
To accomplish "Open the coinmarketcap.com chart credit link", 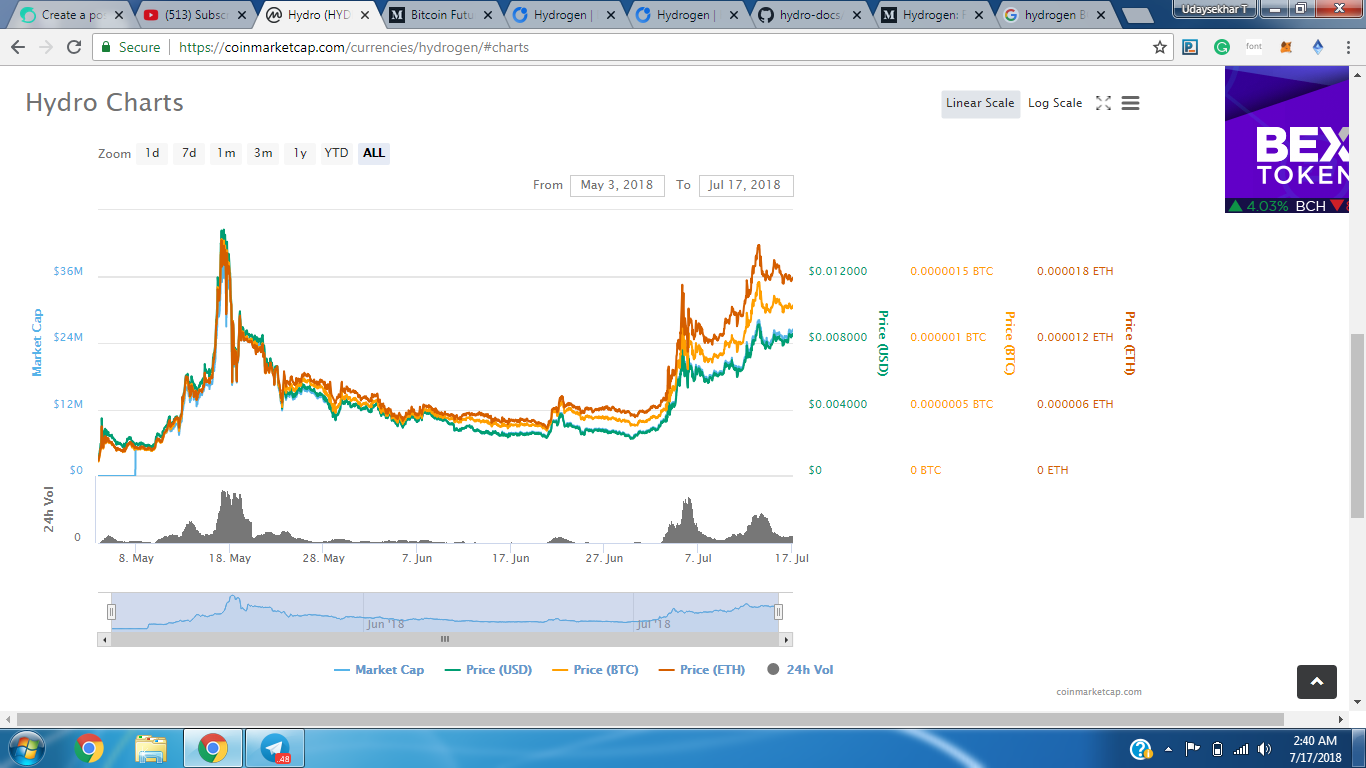I will point(1099,692).
